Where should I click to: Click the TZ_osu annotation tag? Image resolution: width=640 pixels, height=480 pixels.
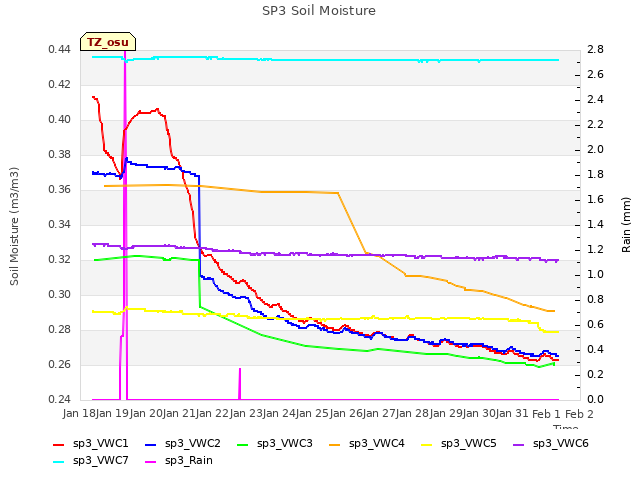(108, 42)
